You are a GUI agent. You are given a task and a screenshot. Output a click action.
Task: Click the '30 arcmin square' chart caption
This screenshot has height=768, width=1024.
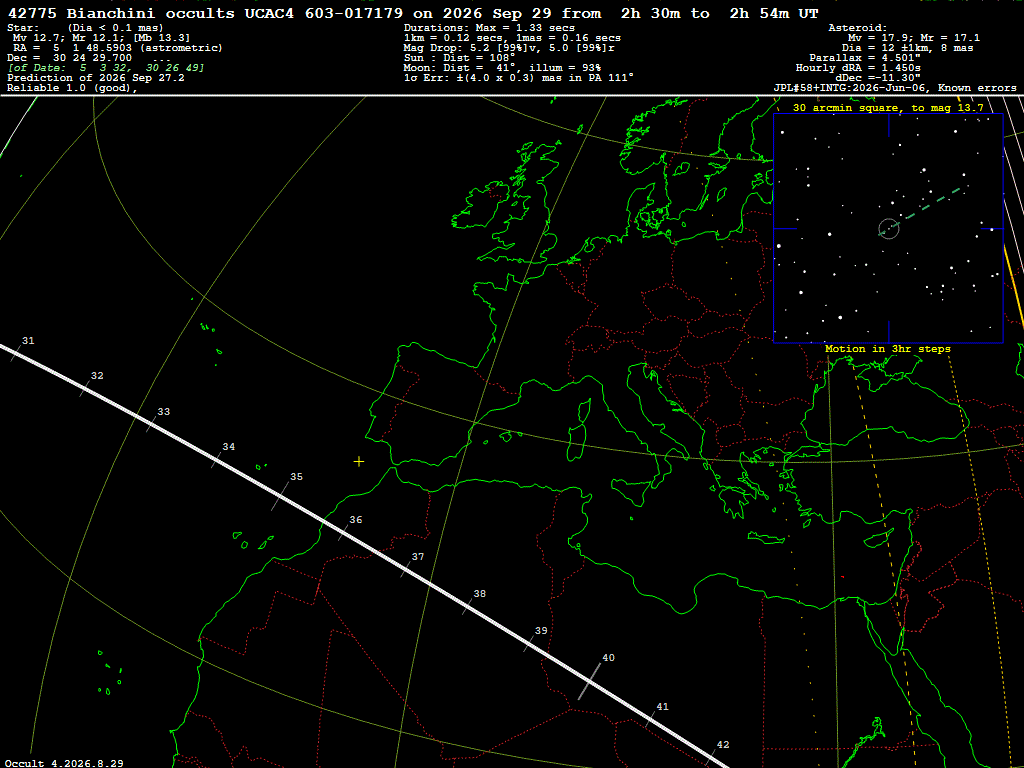888,108
